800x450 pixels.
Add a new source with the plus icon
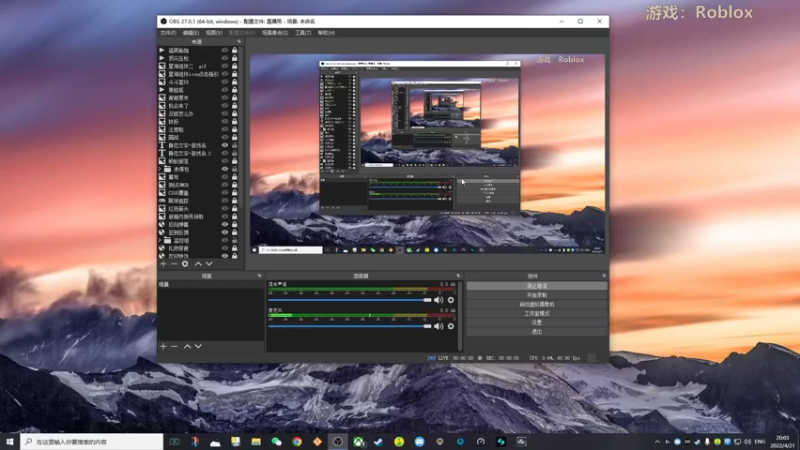click(x=163, y=264)
